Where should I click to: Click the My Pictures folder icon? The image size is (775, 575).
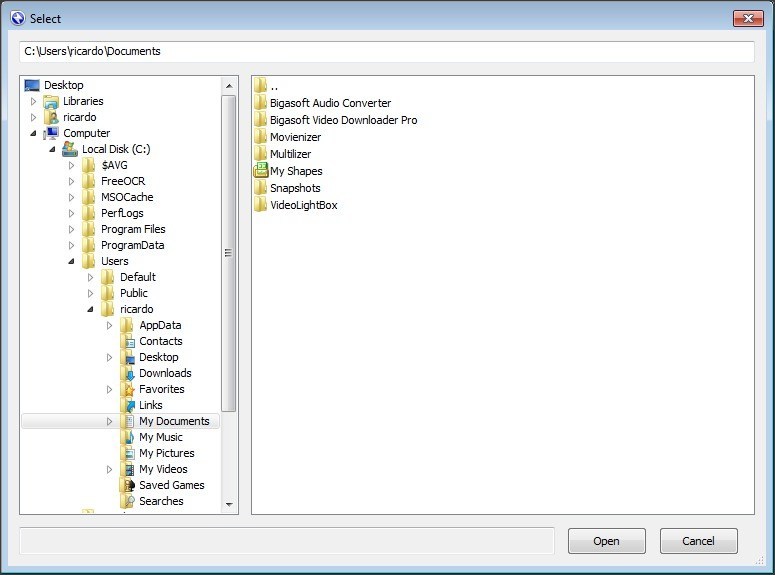pos(128,453)
